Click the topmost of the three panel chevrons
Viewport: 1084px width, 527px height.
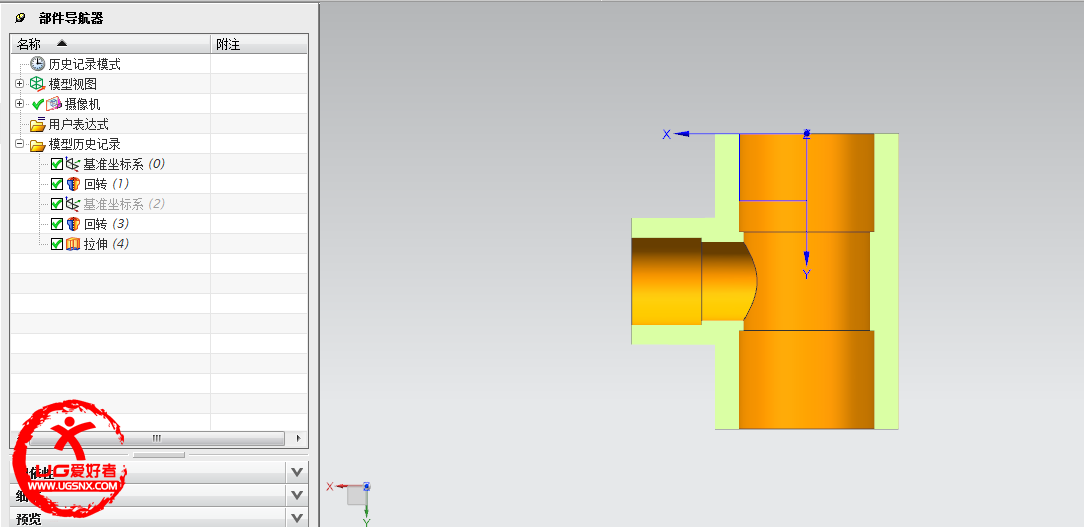pos(297,472)
